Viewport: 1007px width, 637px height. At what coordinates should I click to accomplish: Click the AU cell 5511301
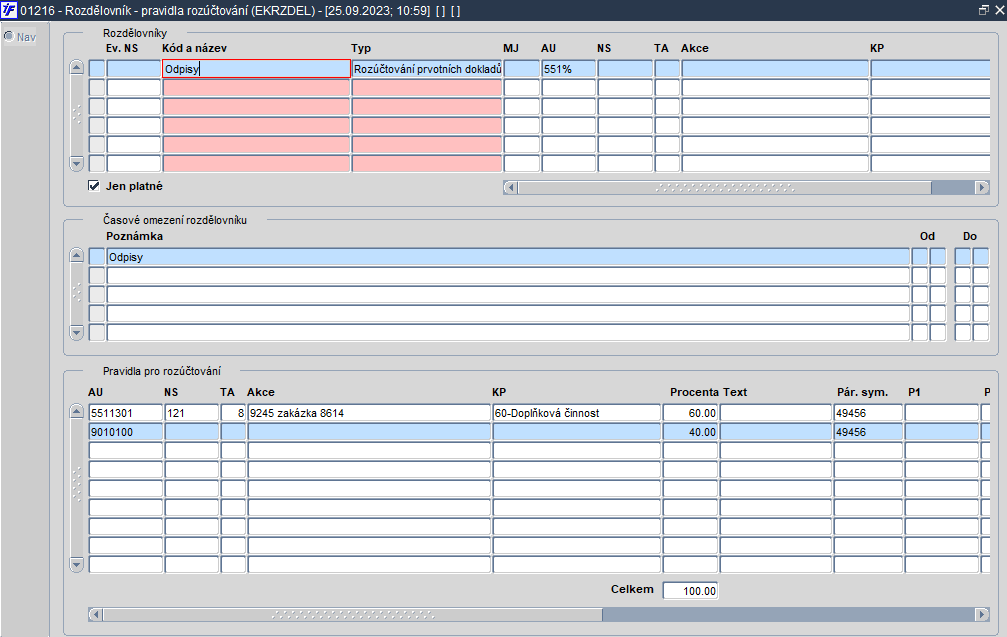click(x=125, y=413)
